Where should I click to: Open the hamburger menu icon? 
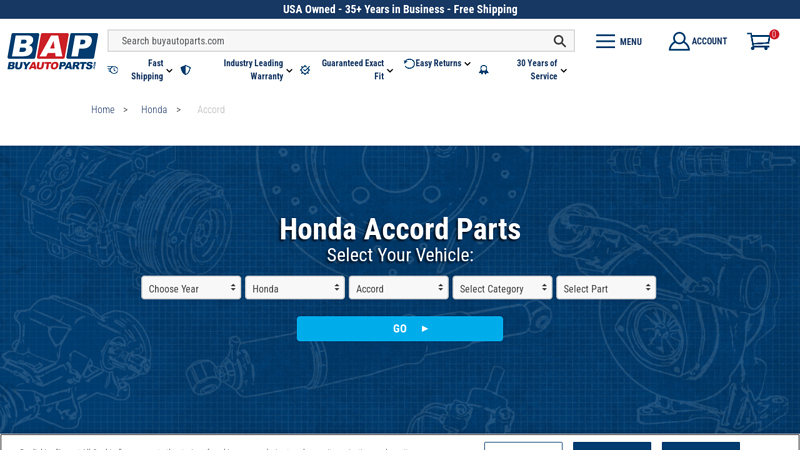click(605, 41)
